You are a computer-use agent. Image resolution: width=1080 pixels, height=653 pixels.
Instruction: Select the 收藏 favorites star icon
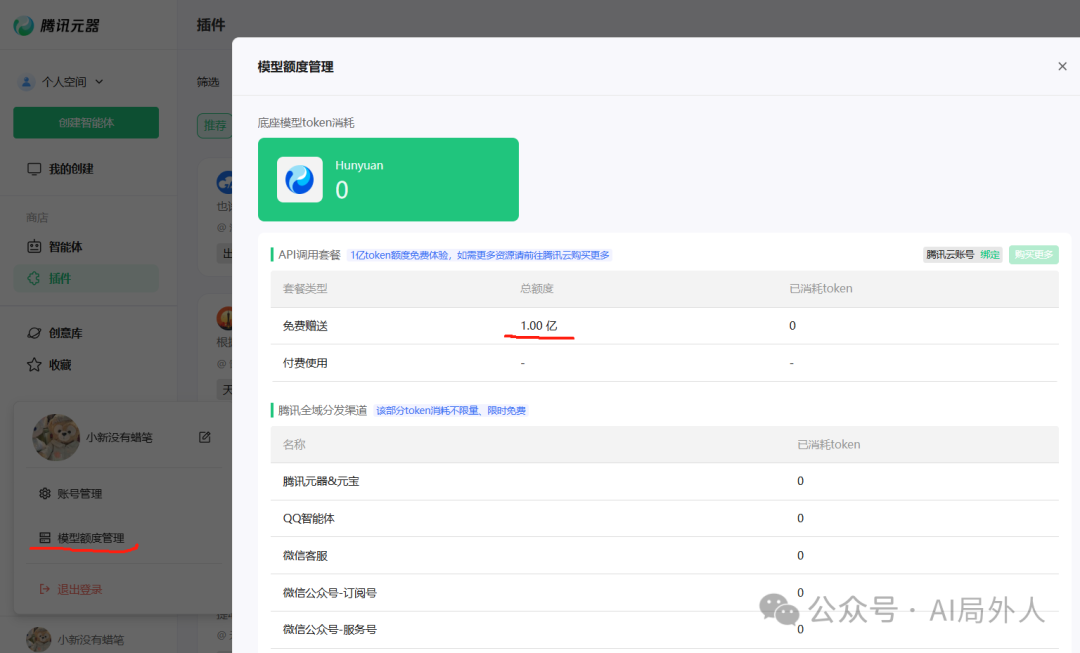pos(34,364)
